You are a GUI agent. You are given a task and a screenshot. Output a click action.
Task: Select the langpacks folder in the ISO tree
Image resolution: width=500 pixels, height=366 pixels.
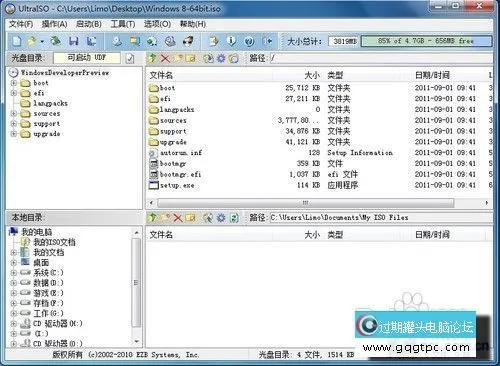click(50, 103)
